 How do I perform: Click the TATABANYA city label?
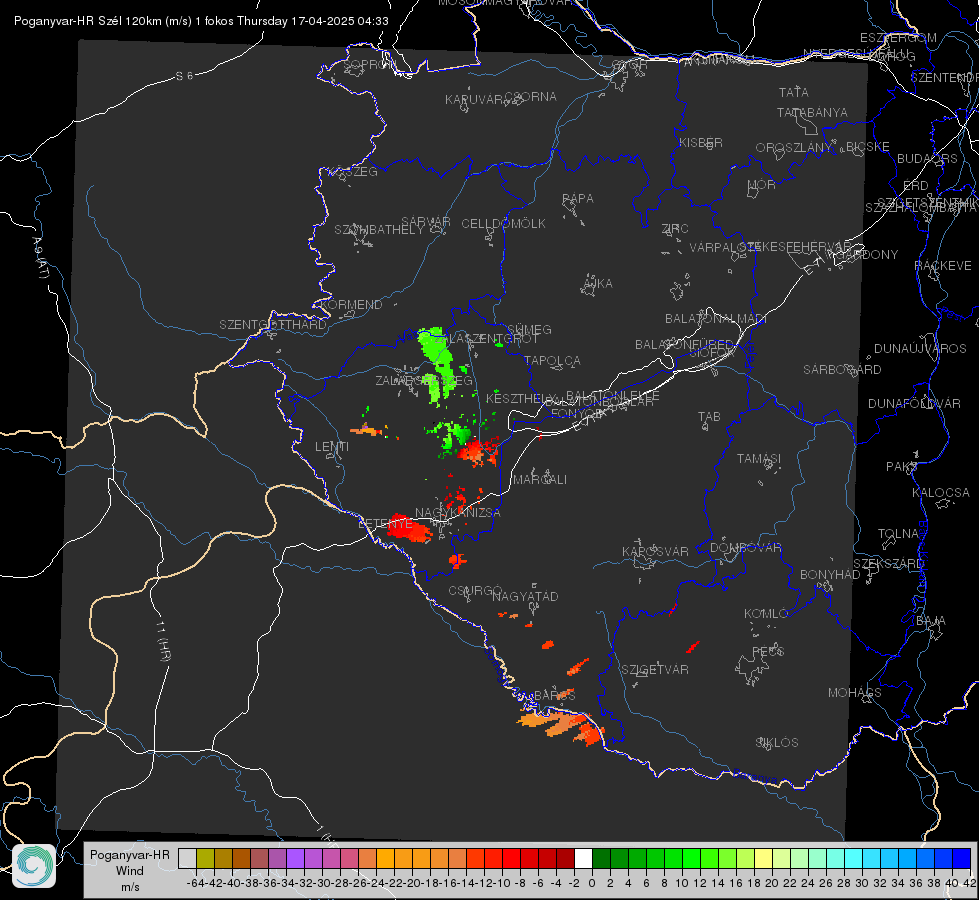point(812,112)
